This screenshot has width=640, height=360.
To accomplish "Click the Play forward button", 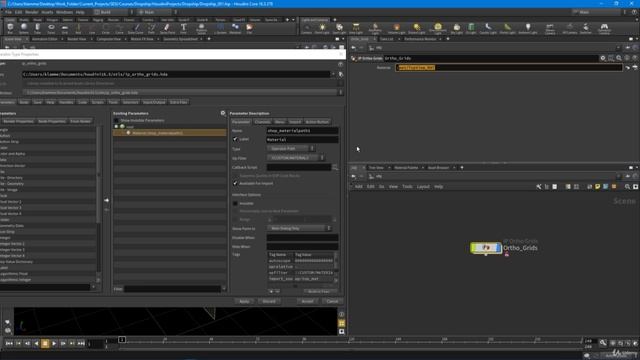I will pos(54,344).
